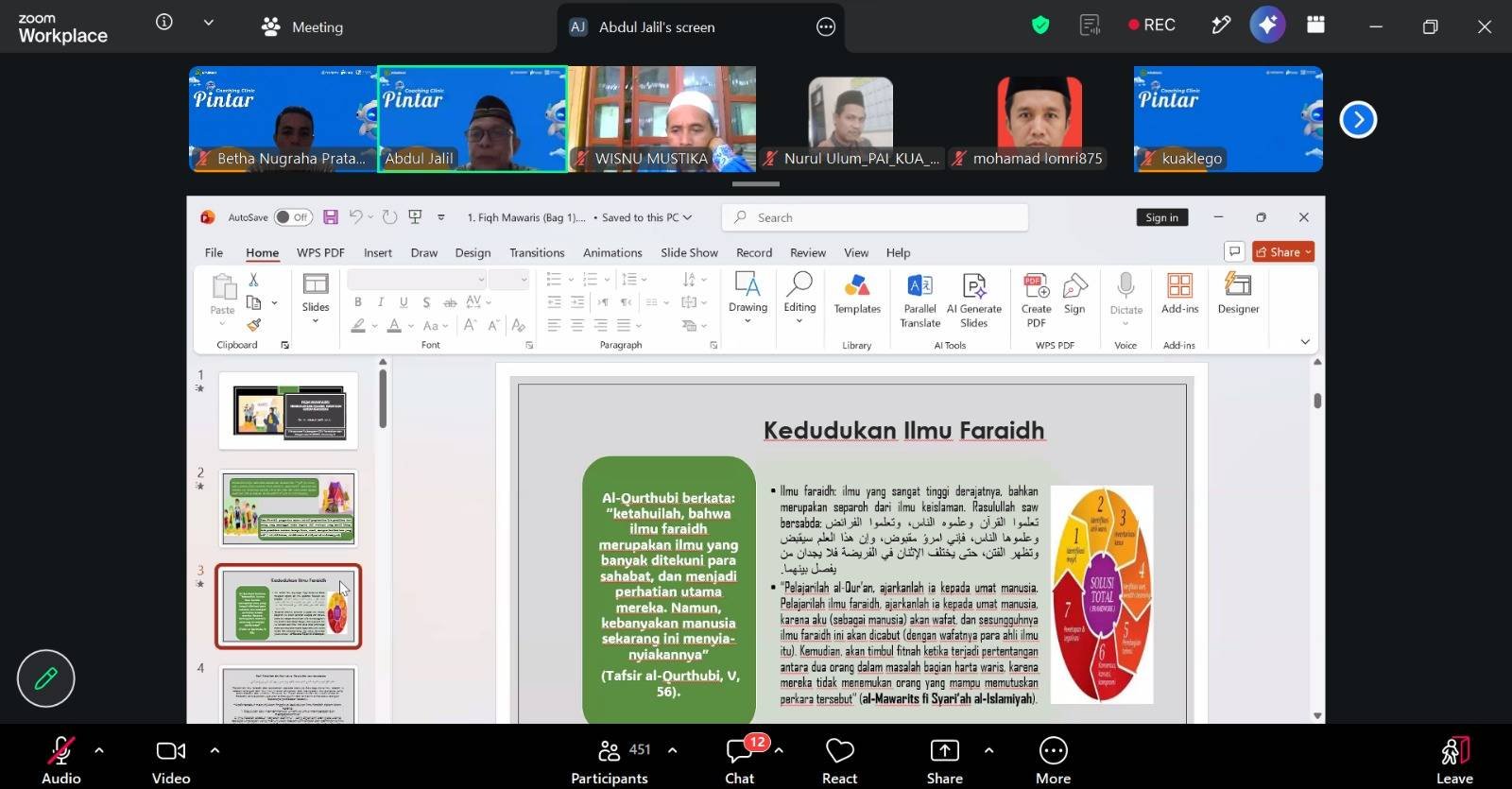Image resolution: width=1512 pixels, height=789 pixels.
Task: Toggle strikethrough formatting
Action: [x=450, y=302]
